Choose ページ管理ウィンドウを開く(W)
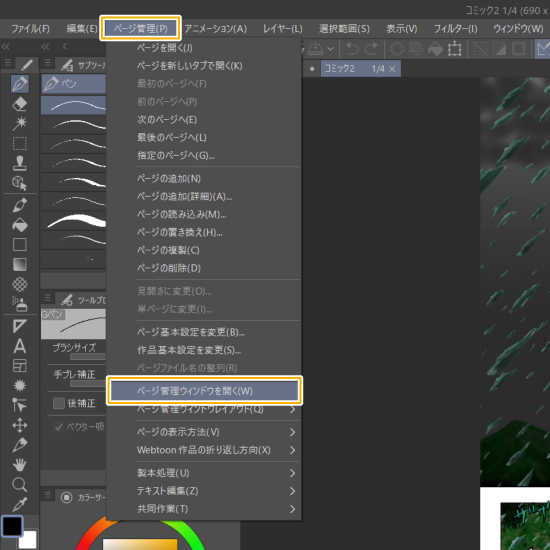The width and height of the screenshot is (550, 550). (204, 391)
